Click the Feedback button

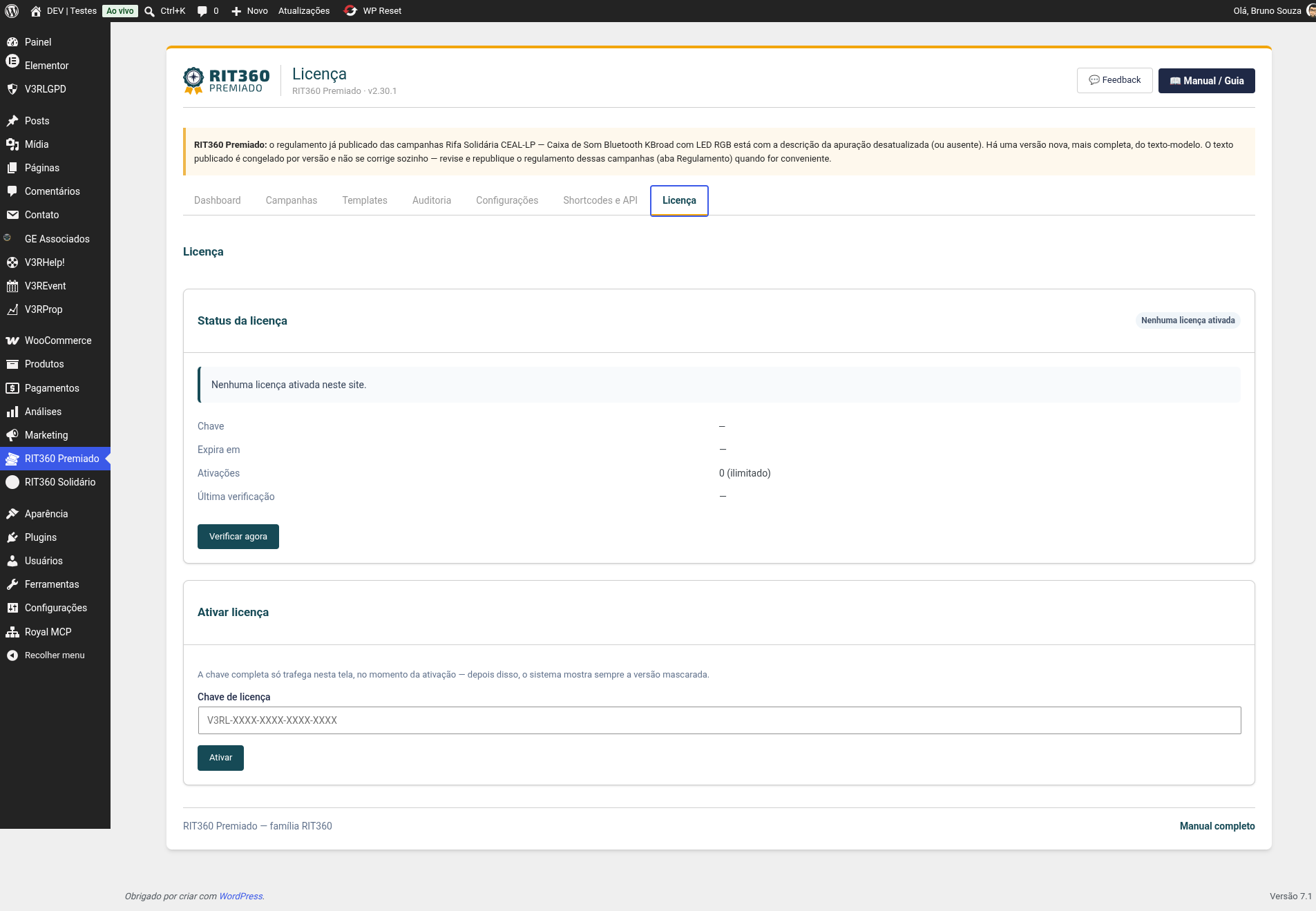(x=1114, y=80)
